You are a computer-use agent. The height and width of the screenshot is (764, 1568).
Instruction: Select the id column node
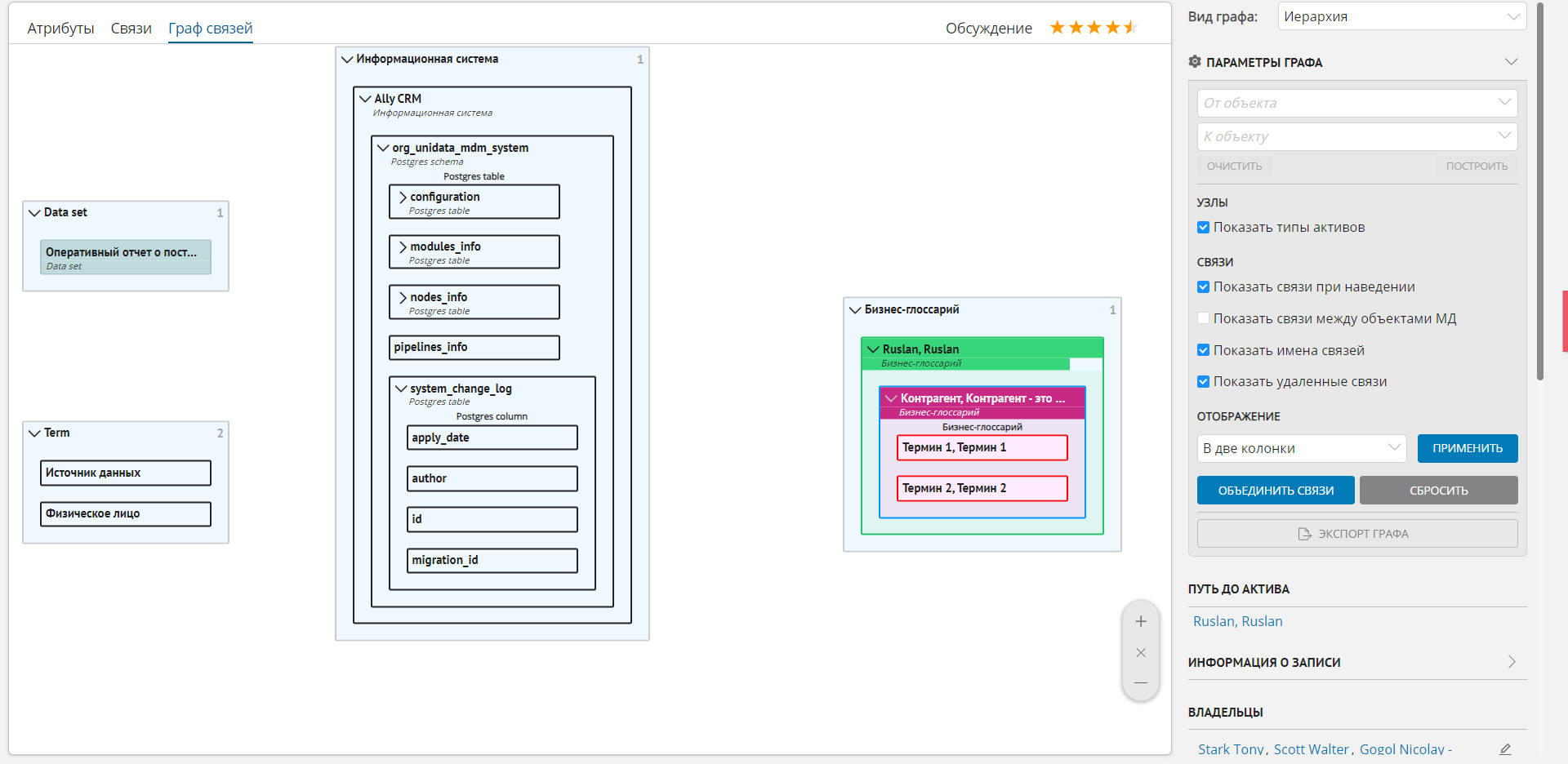point(492,519)
